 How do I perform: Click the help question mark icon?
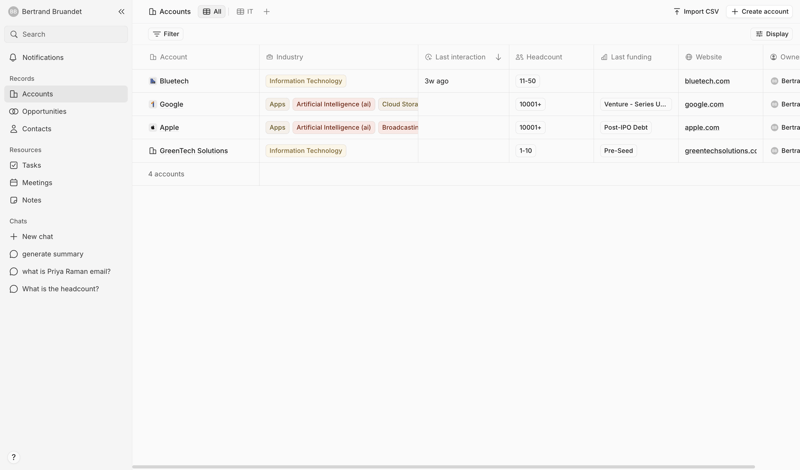click(x=13, y=457)
